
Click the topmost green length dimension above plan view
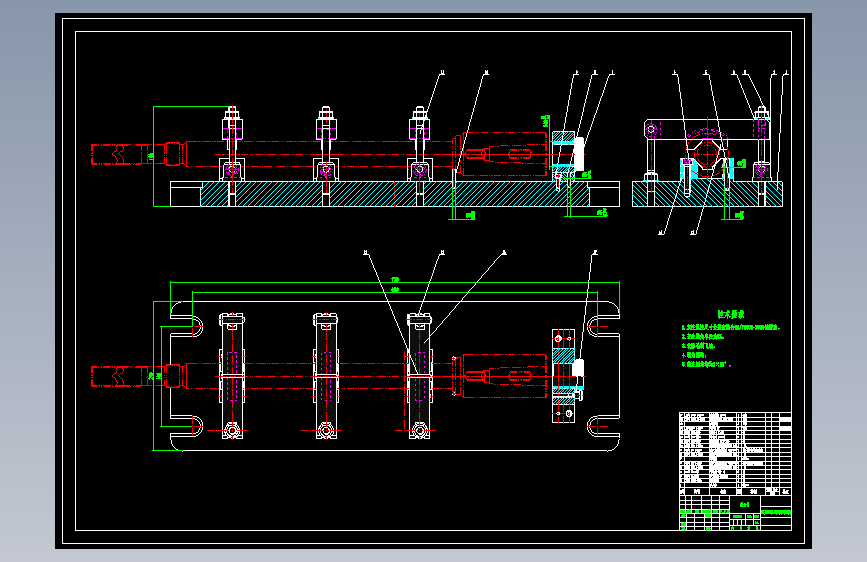[395, 282]
